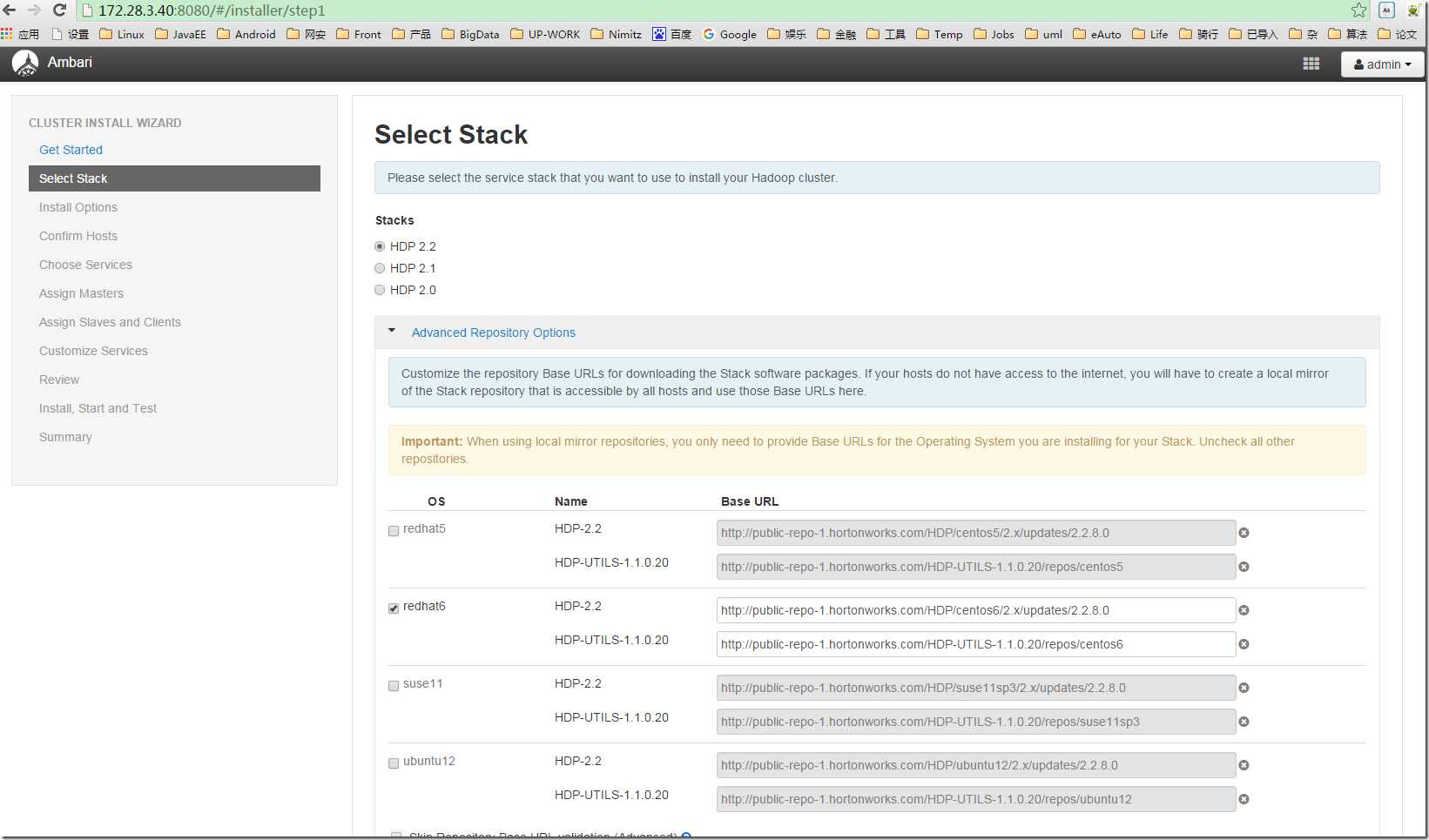Select the Install Options wizard step
This screenshot has width=1429, height=840.
tap(78, 207)
